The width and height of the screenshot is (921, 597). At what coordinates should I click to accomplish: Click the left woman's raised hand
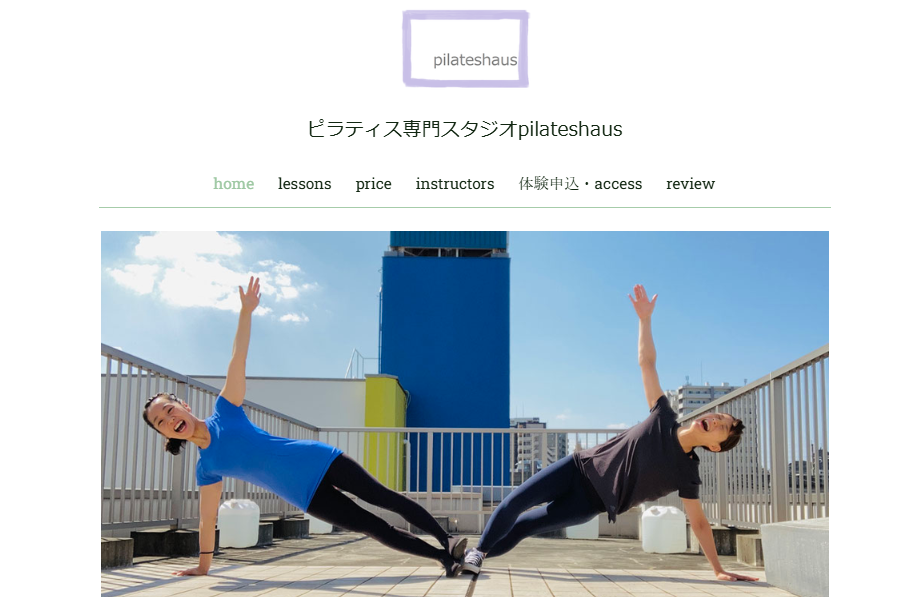(250, 295)
